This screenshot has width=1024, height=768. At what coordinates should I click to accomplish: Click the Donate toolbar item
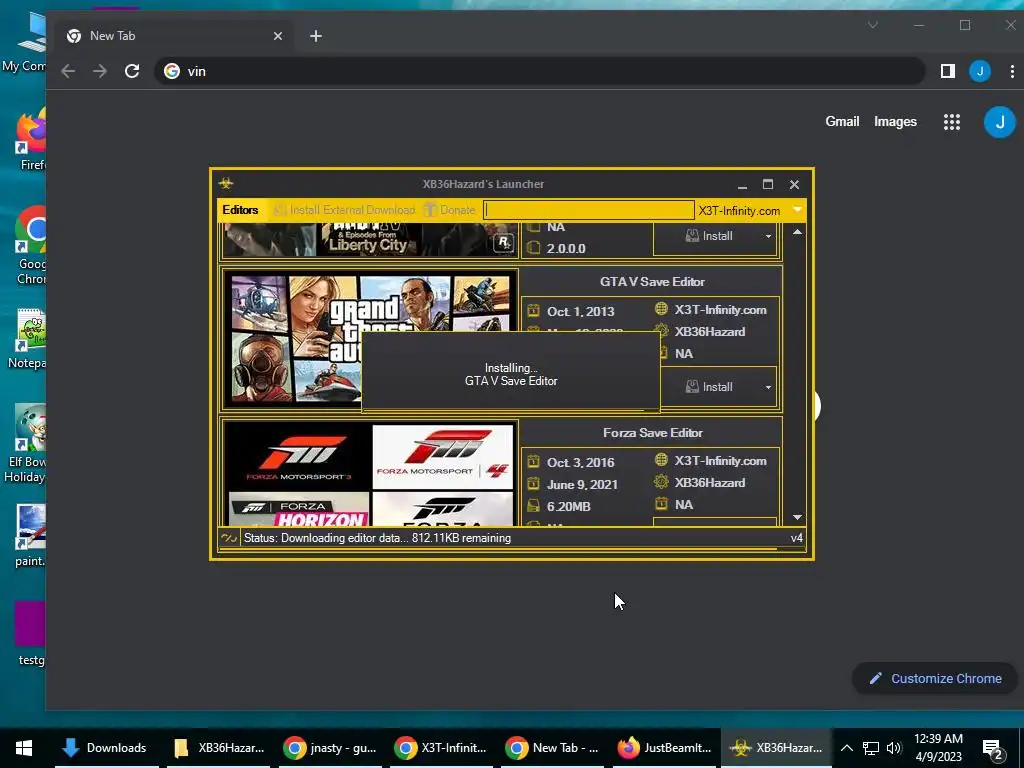coord(449,210)
